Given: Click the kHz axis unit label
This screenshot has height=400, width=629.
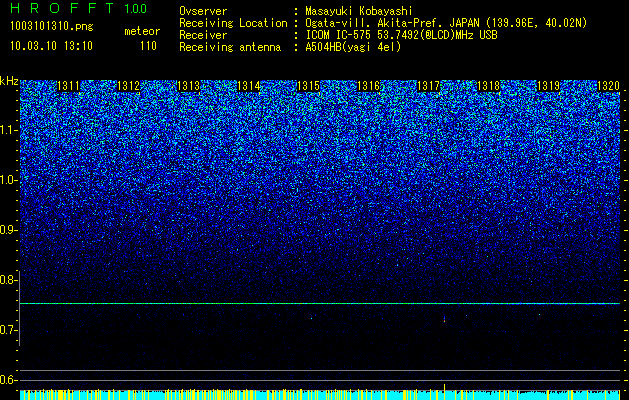Looking at the screenshot, I should click(9, 81).
